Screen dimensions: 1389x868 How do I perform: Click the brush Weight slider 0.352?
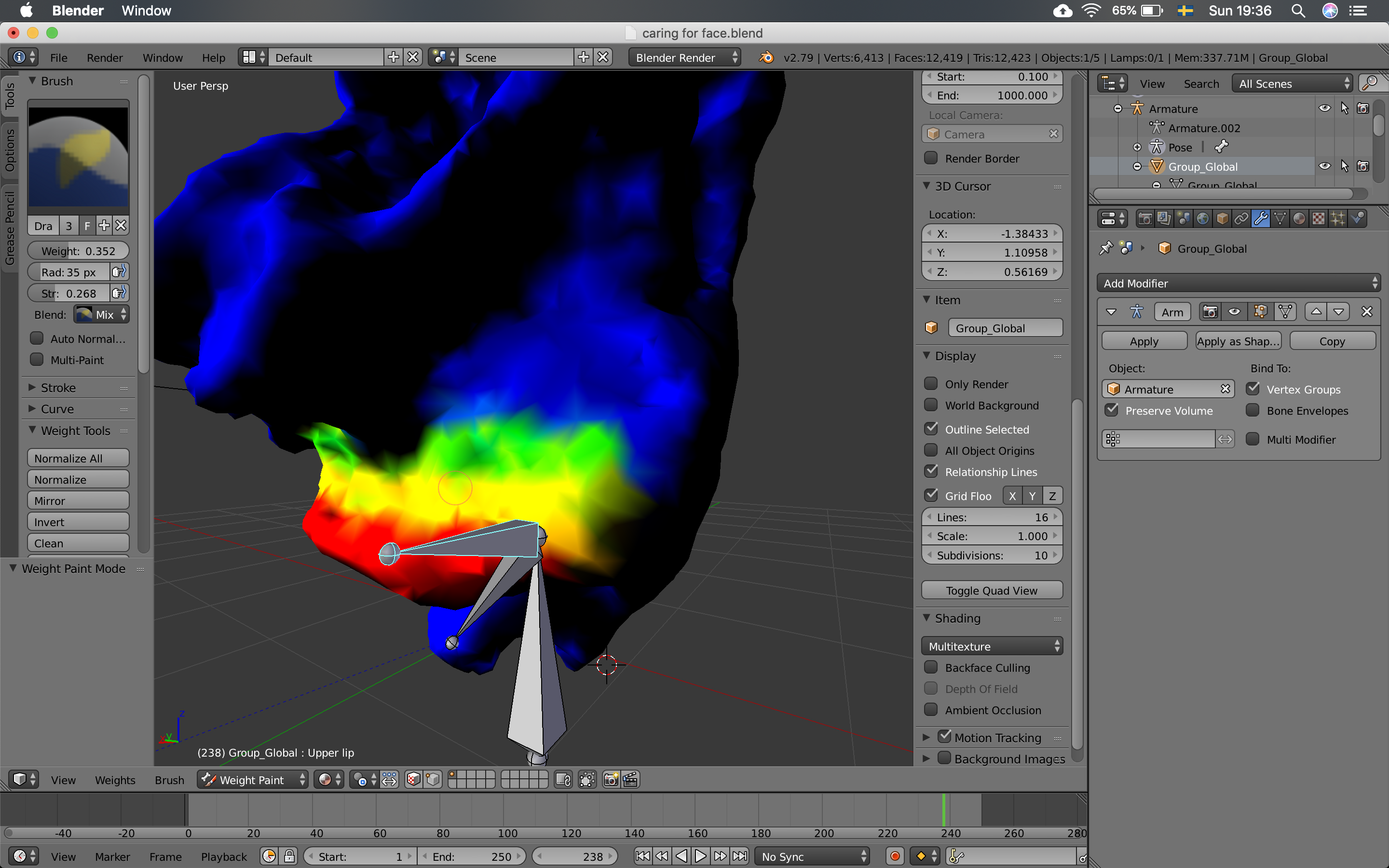[78, 250]
